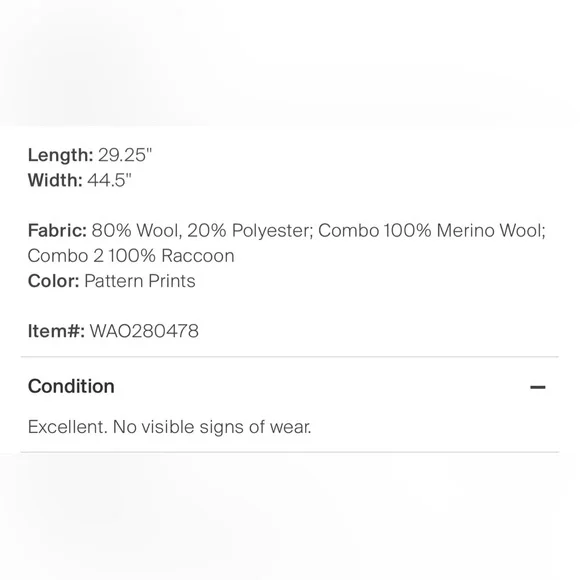The width and height of the screenshot is (580, 580).
Task: Select the item number WAO280478
Action: coord(144,331)
